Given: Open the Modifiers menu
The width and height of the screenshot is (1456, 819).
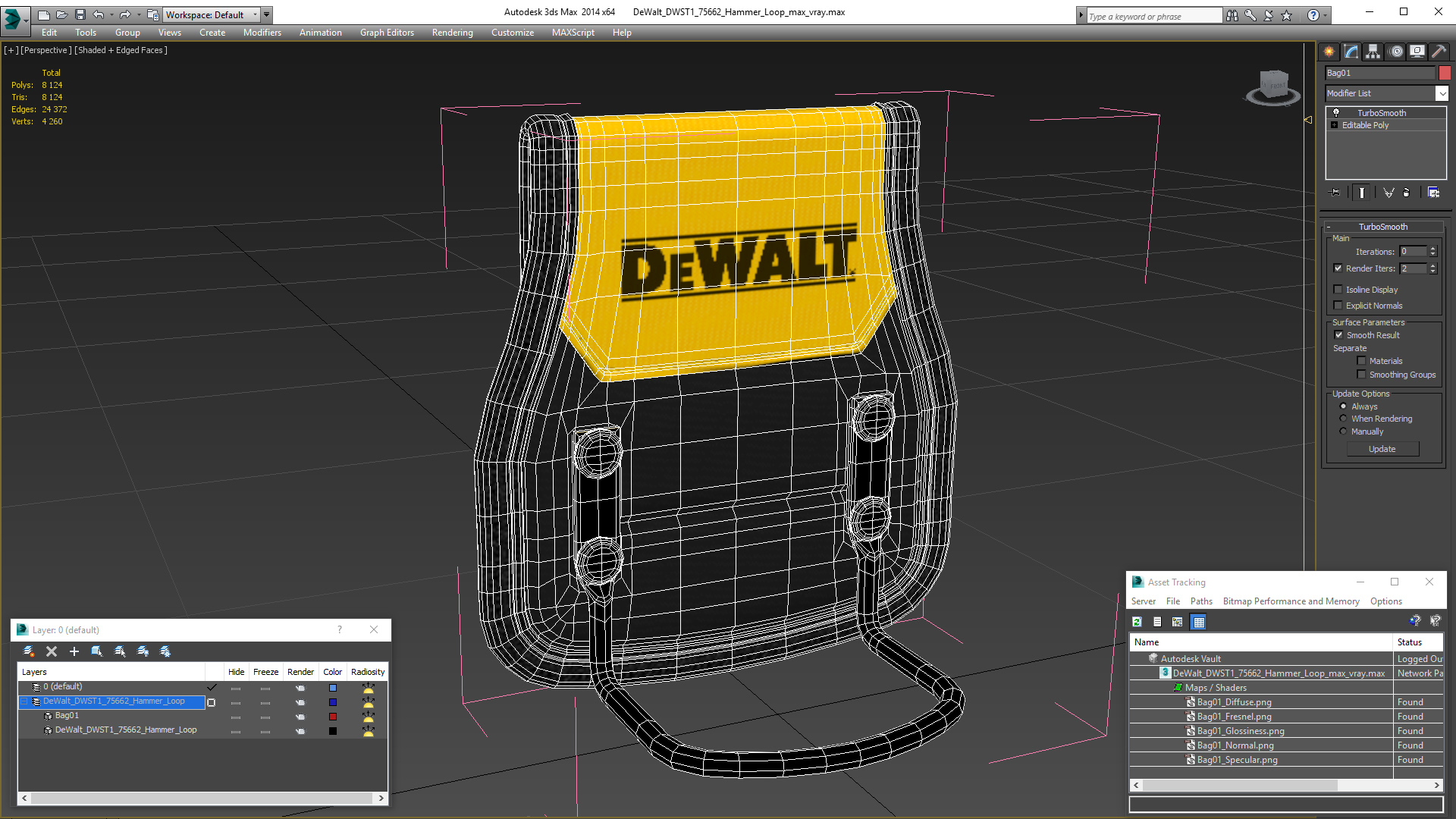Looking at the screenshot, I should point(262,33).
